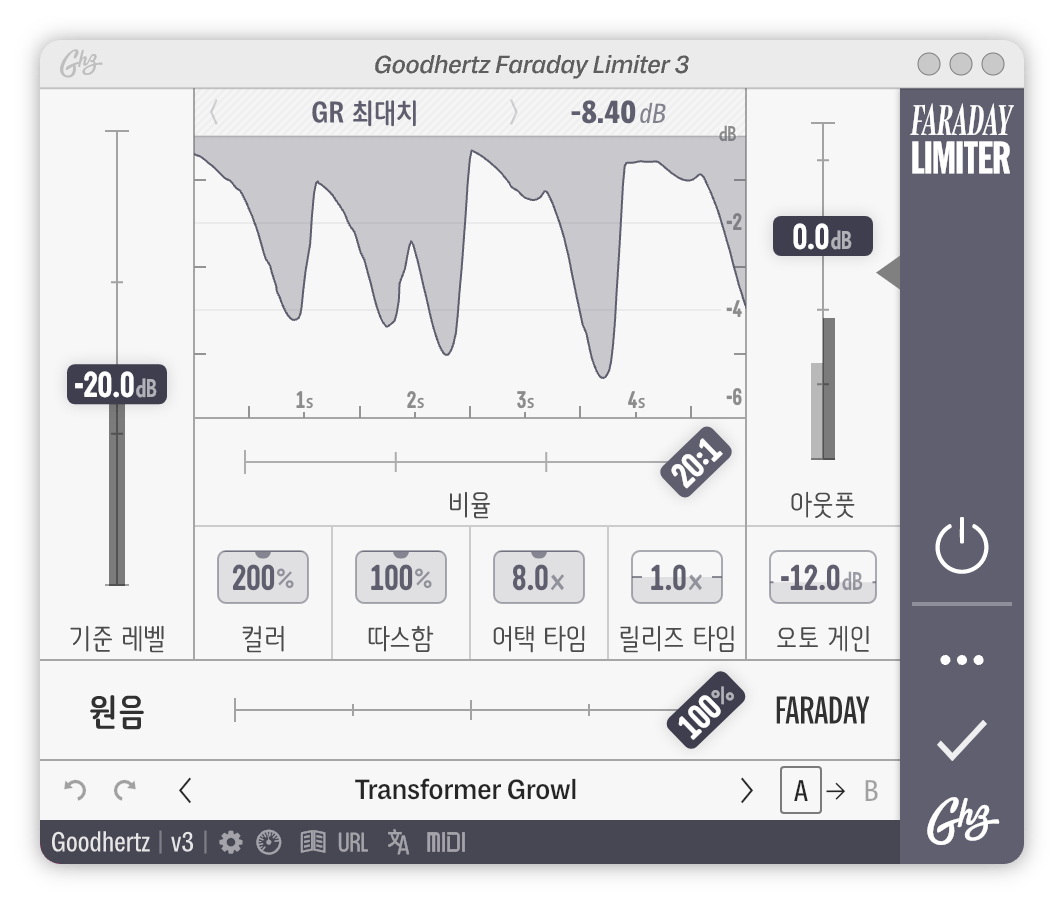1064x904 pixels.
Task: Click the 8.0x 어택 타임 value box
Action: pyautogui.click(x=539, y=577)
